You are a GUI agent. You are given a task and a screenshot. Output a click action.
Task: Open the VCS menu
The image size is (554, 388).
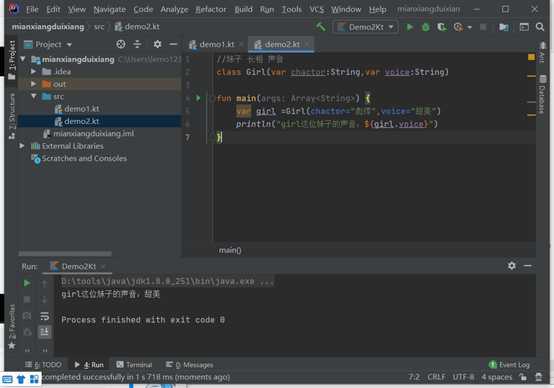[x=317, y=10]
